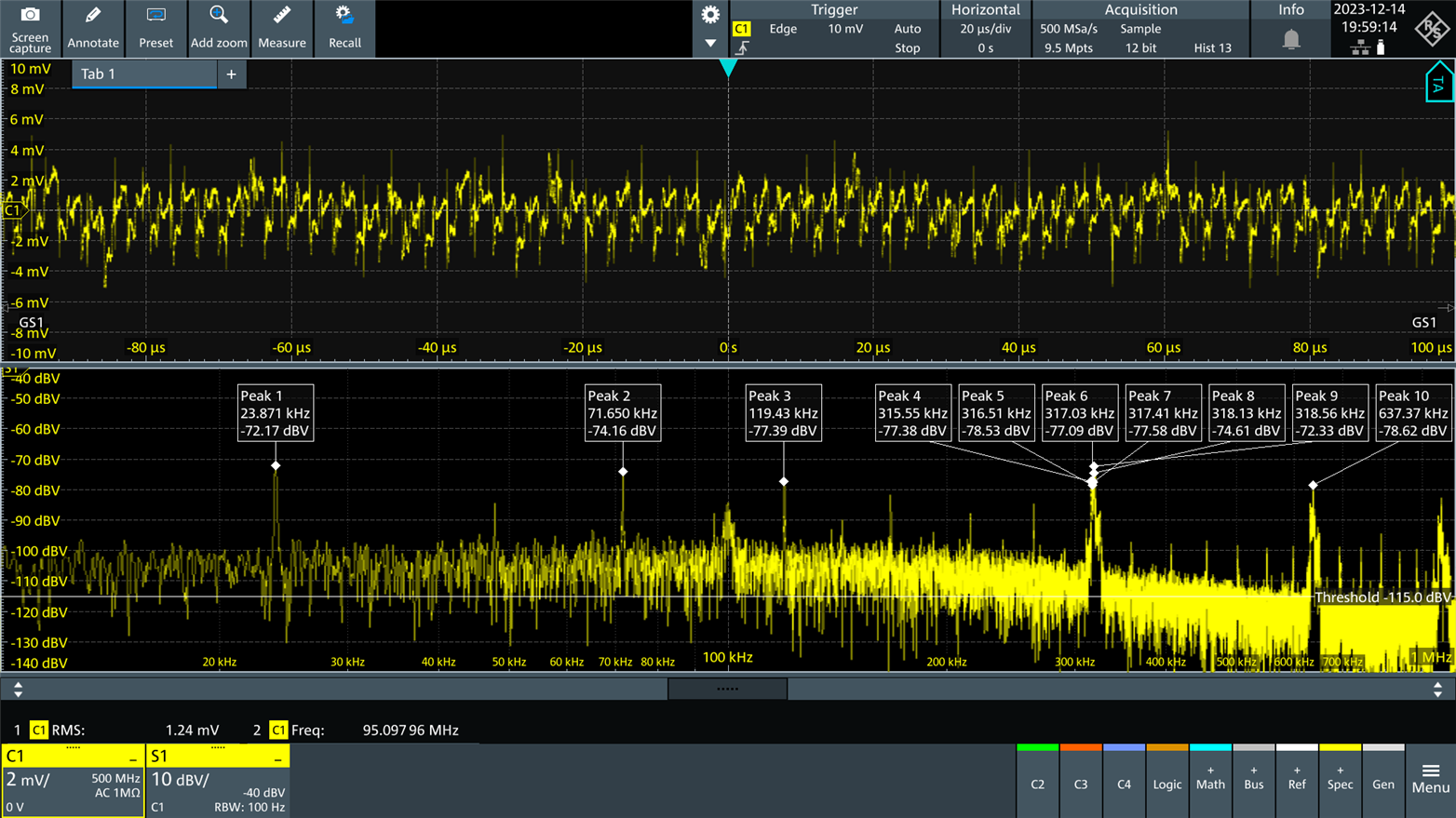
Task: Open the main Menu button
Action: pos(1430,779)
